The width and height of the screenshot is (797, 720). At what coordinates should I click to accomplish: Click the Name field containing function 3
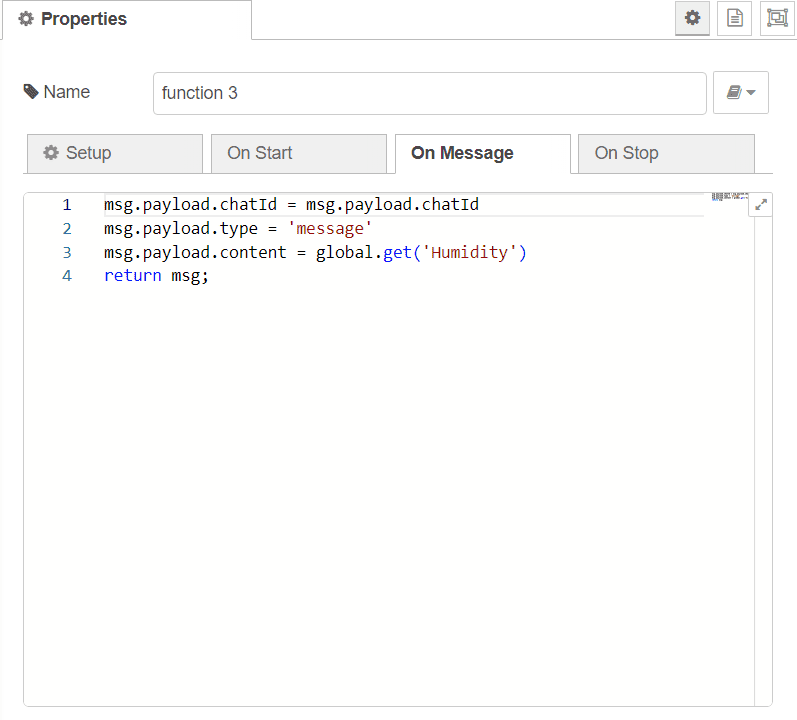point(430,93)
